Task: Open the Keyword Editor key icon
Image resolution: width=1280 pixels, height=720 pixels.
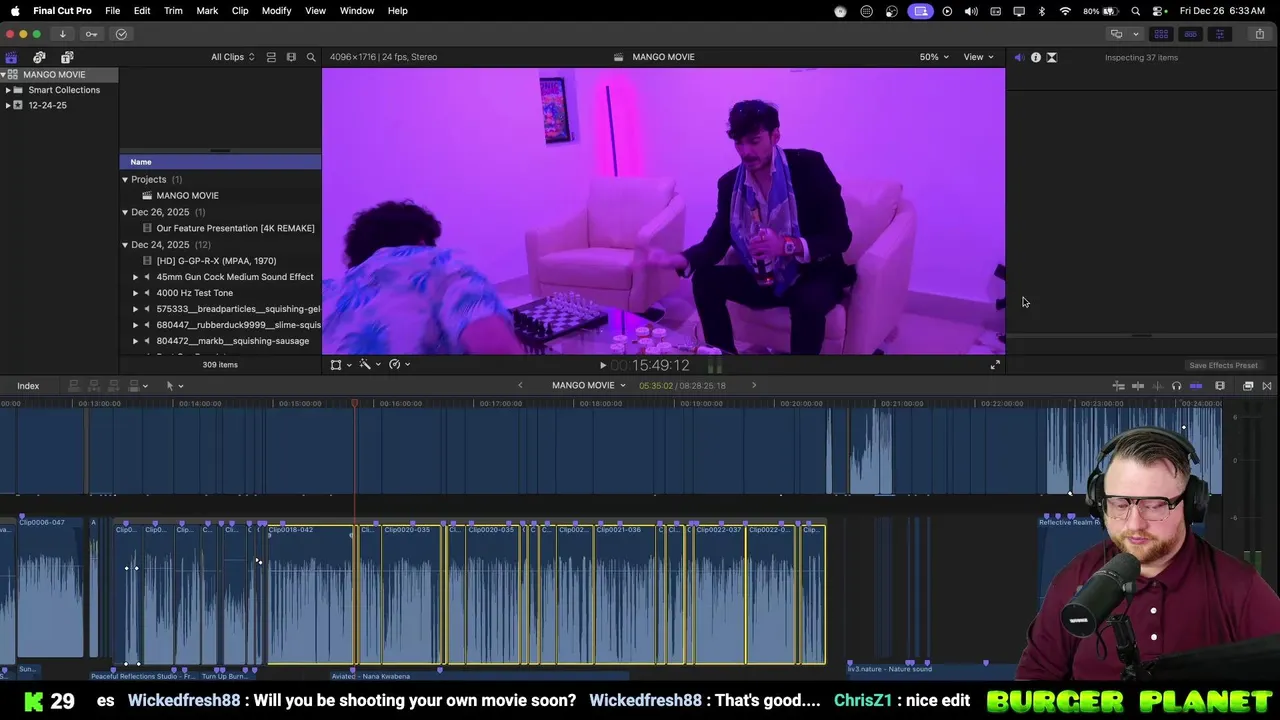Action: [91, 34]
